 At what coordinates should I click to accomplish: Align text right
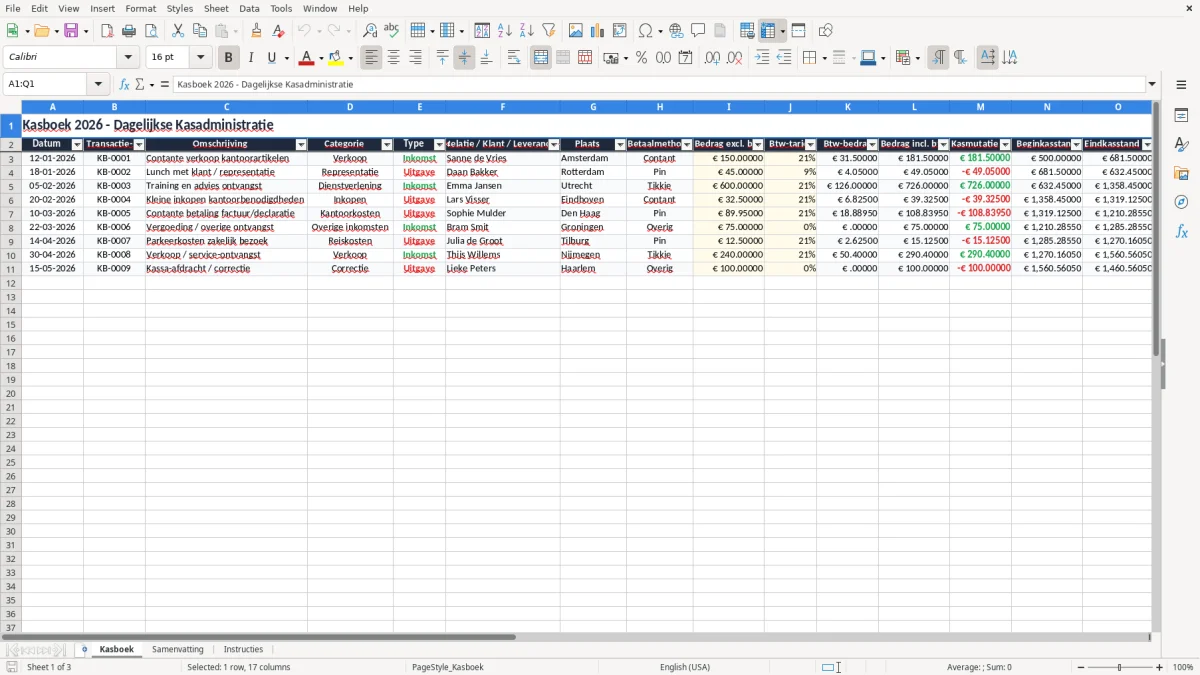click(416, 58)
